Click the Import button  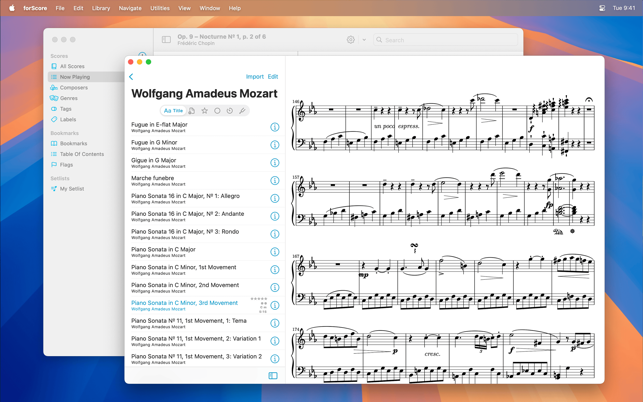click(255, 77)
